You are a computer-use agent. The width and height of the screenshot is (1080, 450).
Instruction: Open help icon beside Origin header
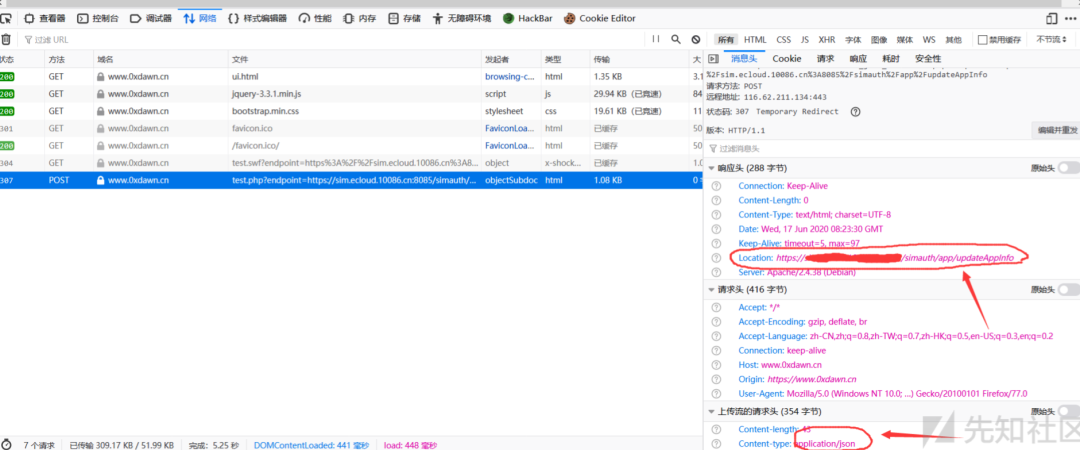tap(716, 379)
